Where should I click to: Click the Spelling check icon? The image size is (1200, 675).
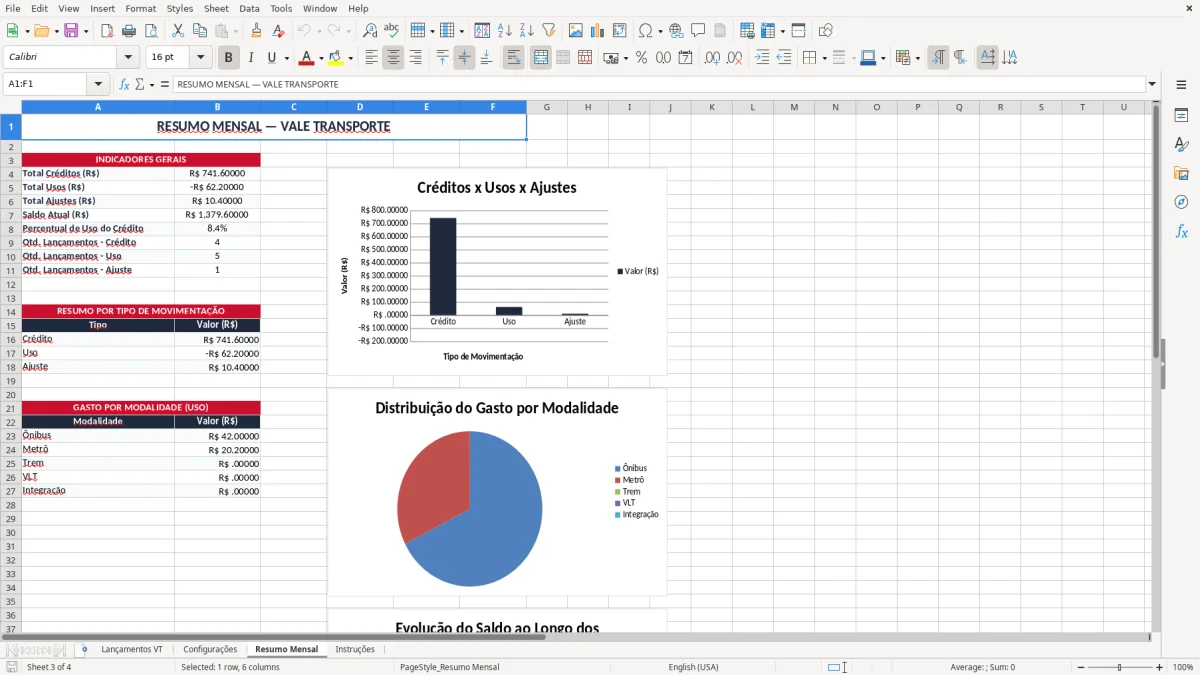[391, 31]
